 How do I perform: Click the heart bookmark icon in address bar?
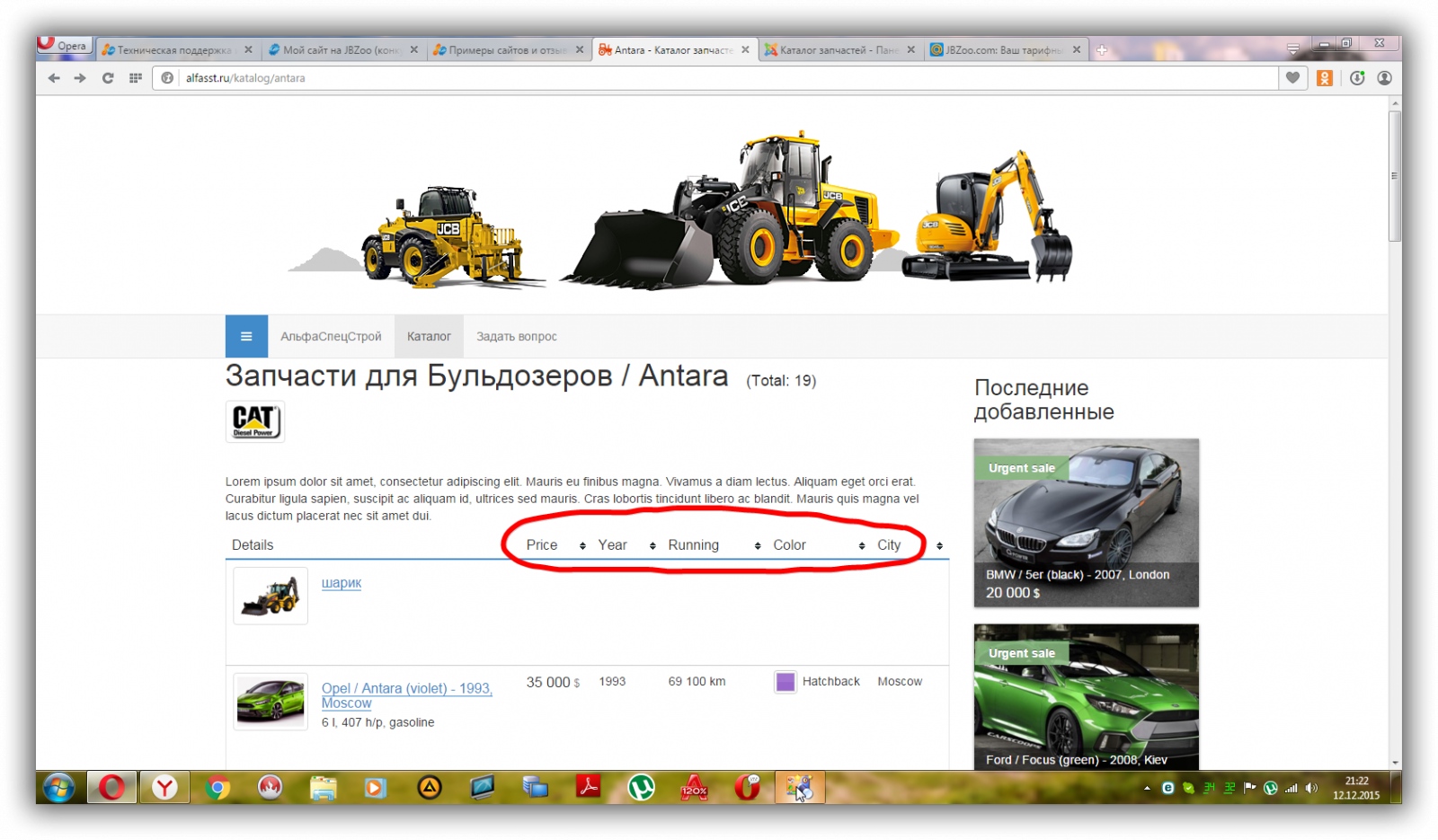pos(1292,78)
